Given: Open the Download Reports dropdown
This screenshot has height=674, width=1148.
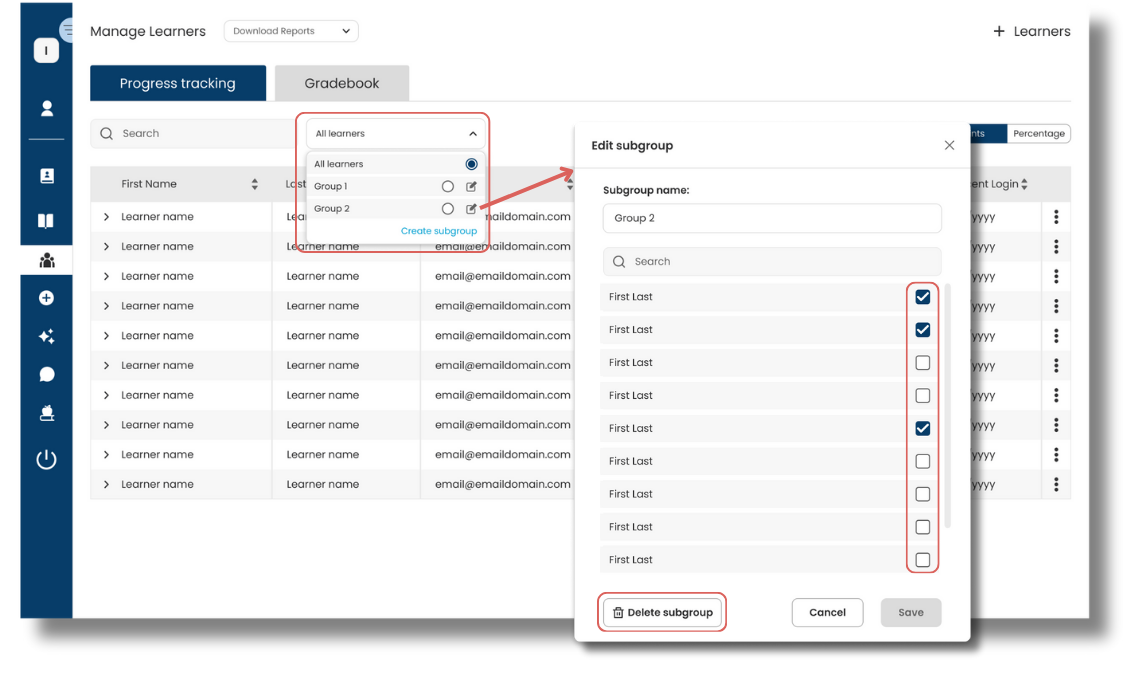Looking at the screenshot, I should [291, 31].
